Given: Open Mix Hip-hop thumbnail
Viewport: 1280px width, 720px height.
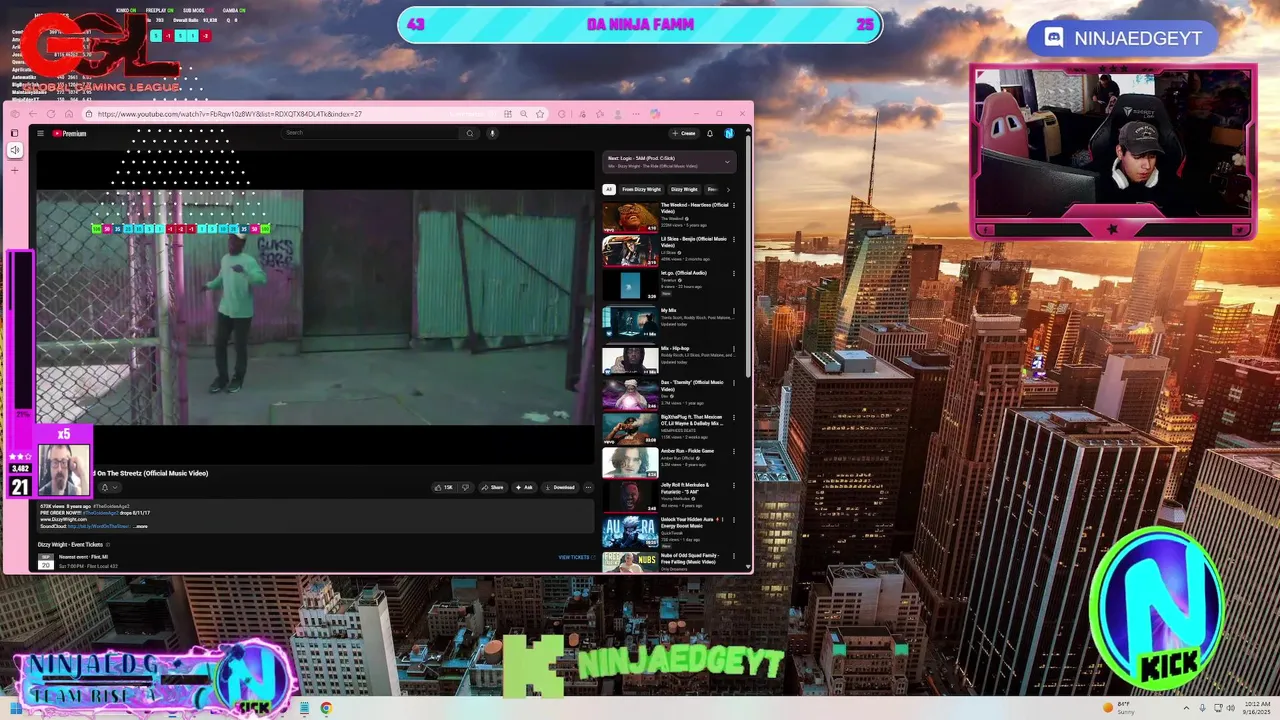Looking at the screenshot, I should 630,359.
